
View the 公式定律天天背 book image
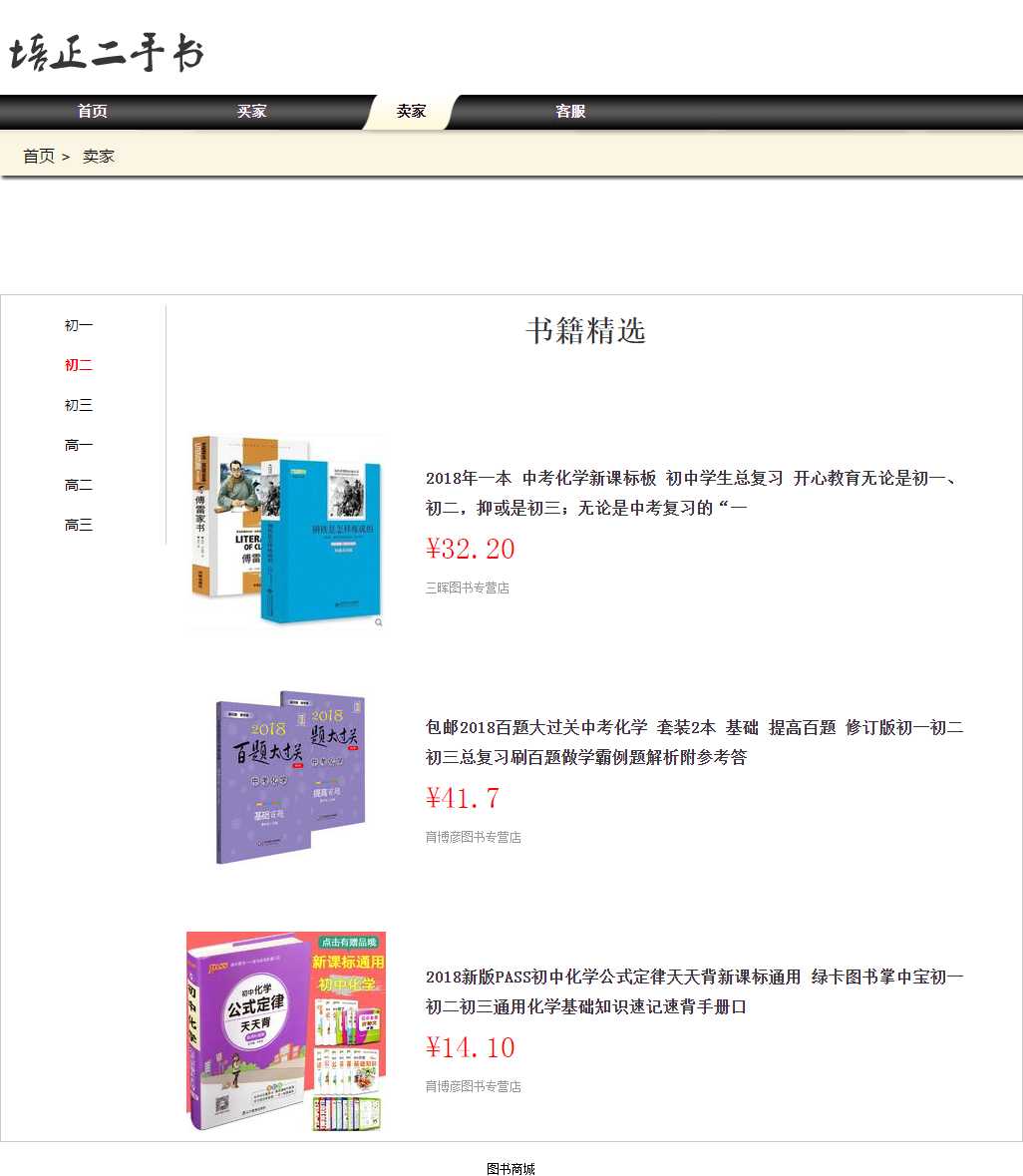pos(286,1030)
